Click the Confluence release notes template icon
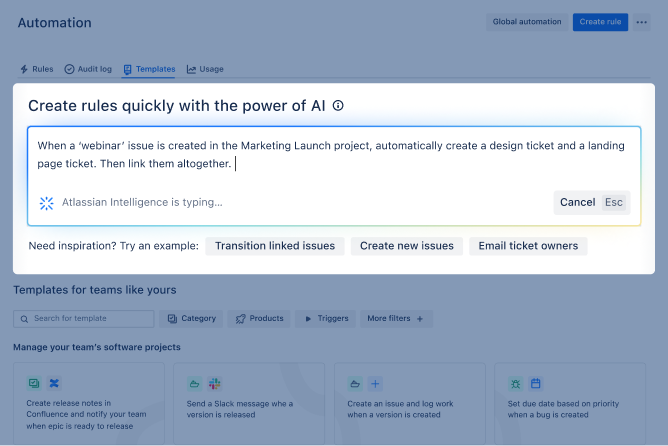 [35, 383]
